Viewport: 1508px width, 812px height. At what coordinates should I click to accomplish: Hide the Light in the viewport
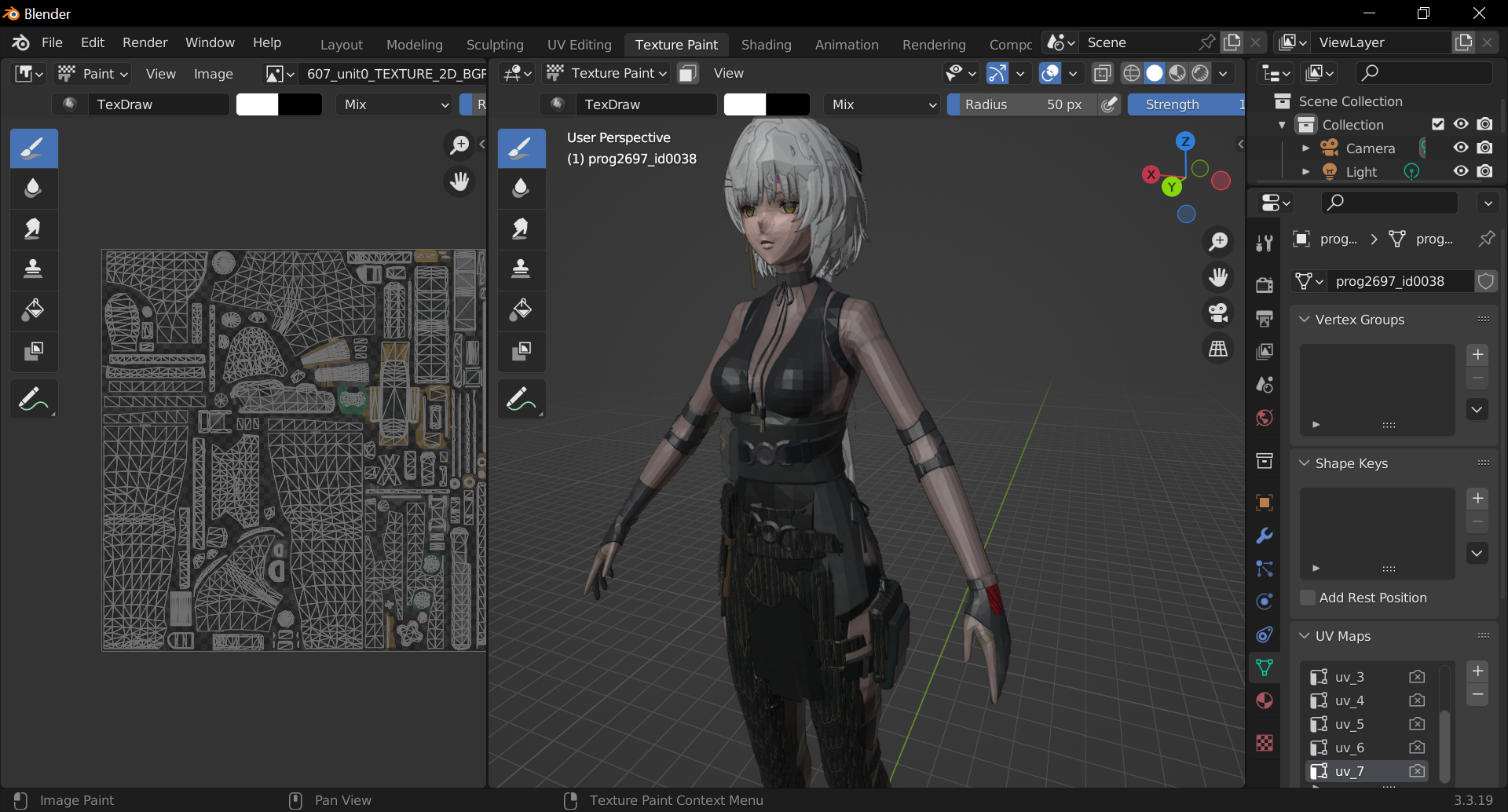coord(1461,171)
